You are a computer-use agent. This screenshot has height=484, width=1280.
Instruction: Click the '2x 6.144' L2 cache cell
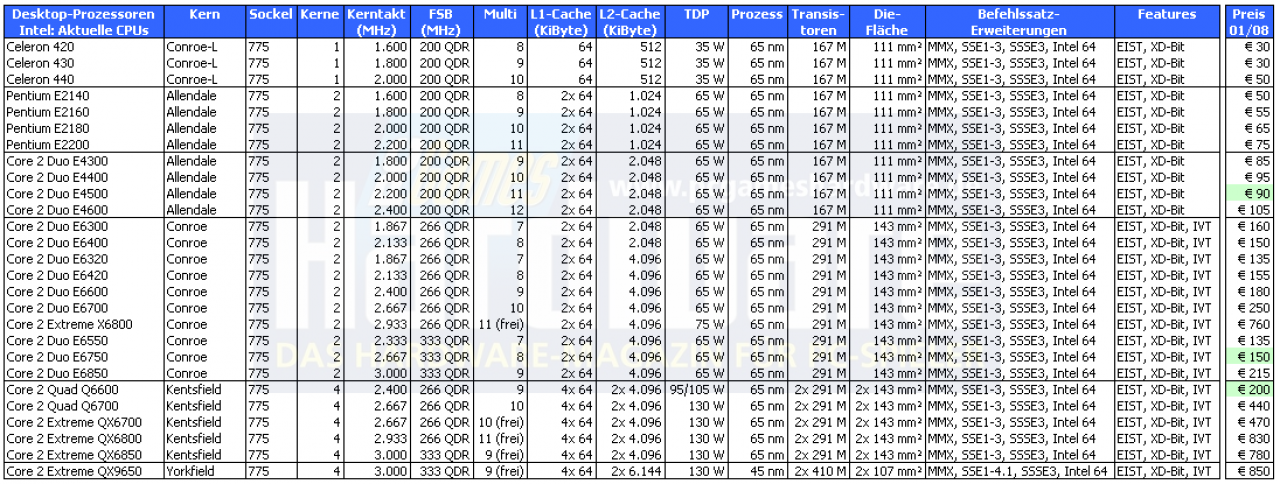630,471
